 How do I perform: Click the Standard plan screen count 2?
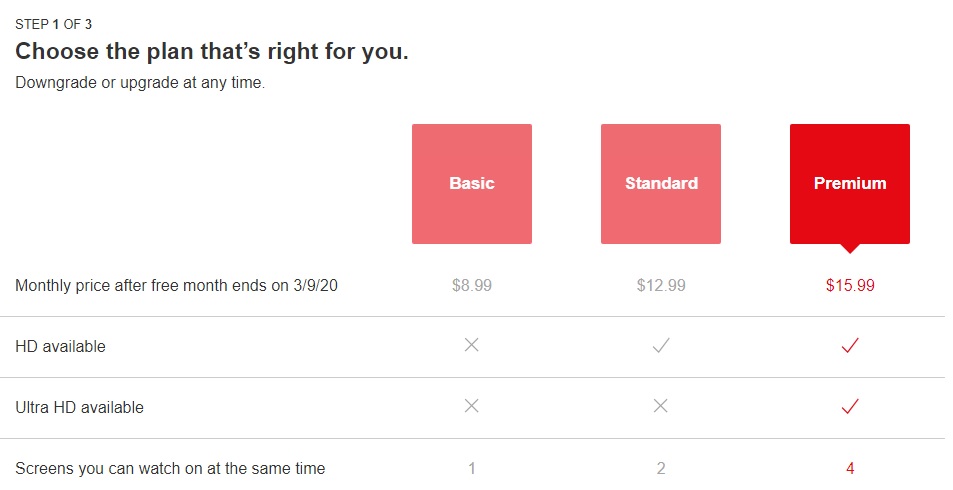pyautogui.click(x=661, y=468)
